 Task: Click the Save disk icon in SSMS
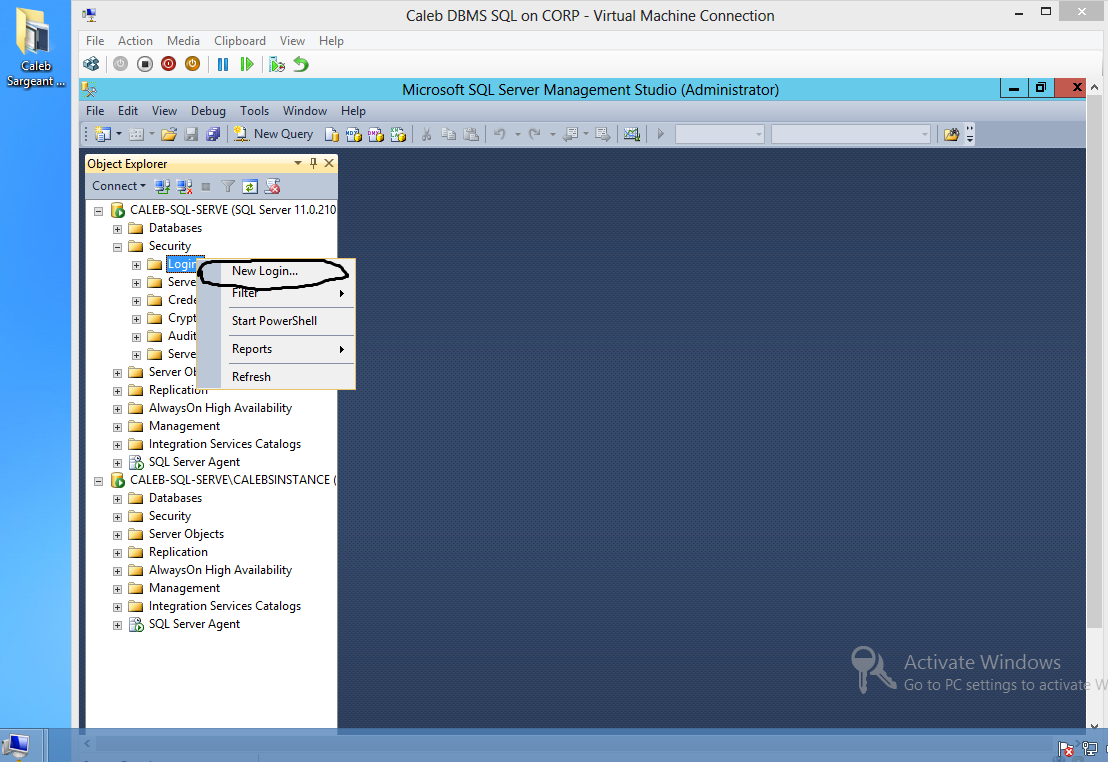[x=191, y=134]
